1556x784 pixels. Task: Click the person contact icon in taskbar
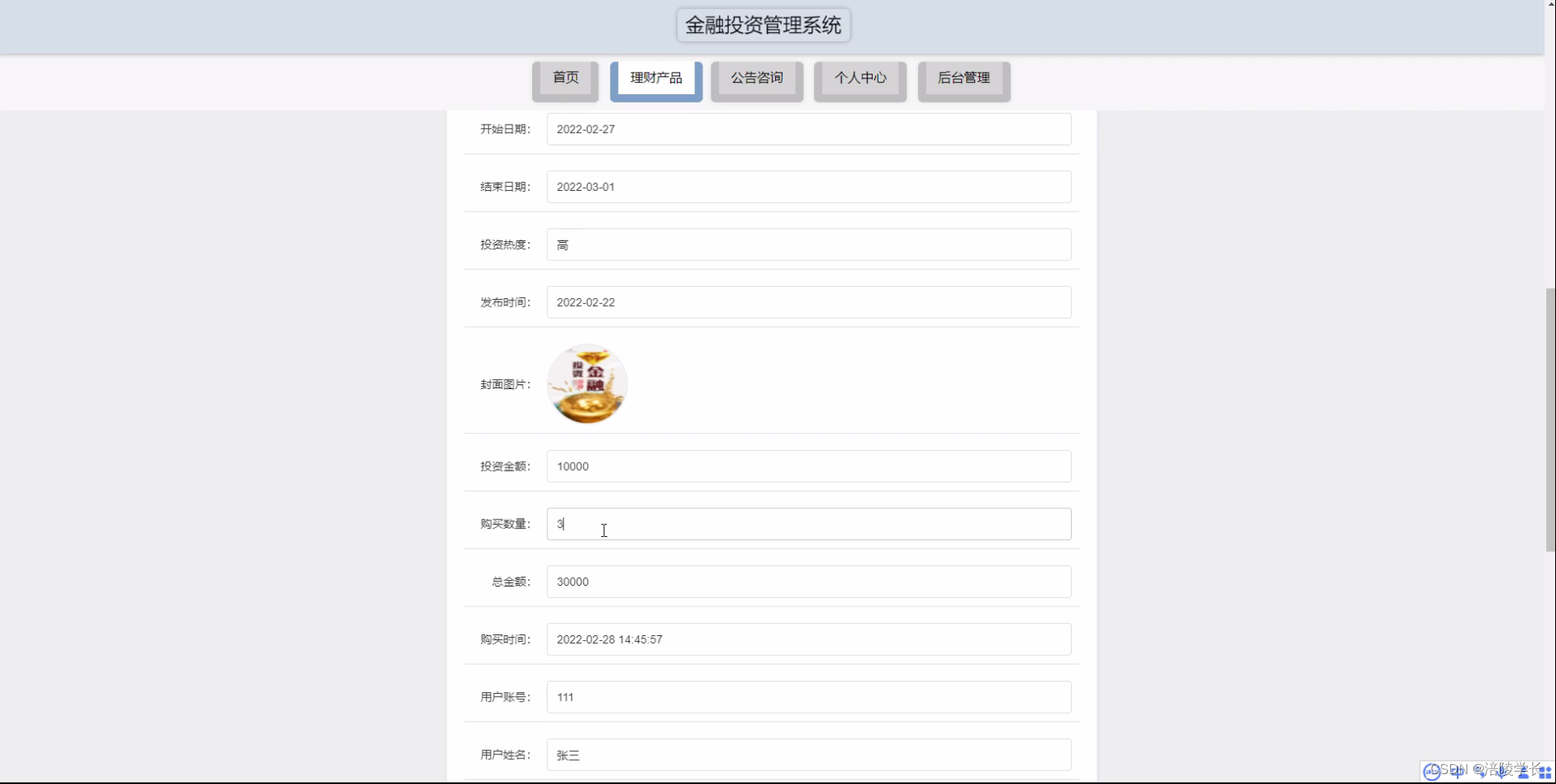pos(1523,773)
